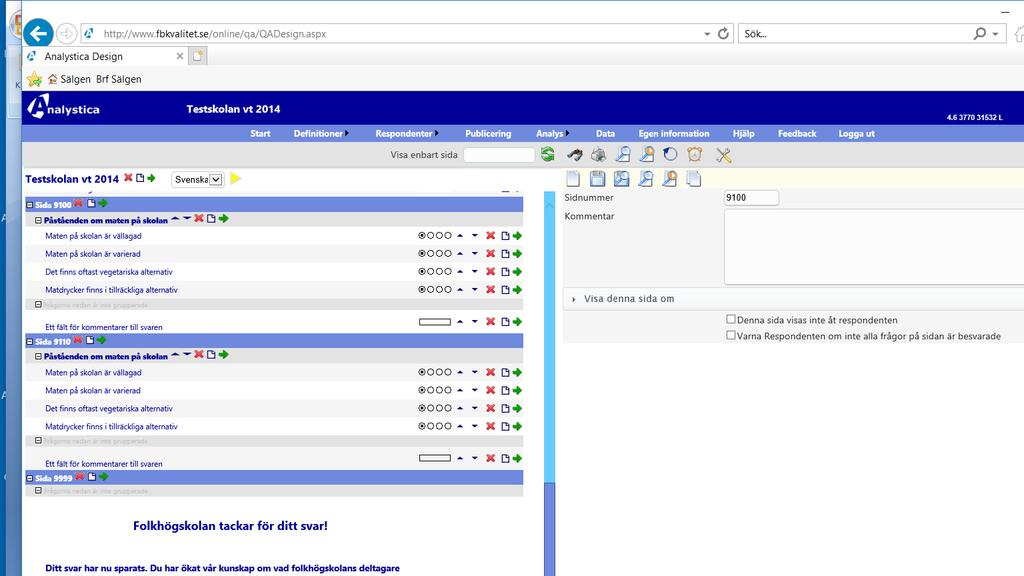
Task: Collapse the Sida 9110 section
Action: click(29, 342)
